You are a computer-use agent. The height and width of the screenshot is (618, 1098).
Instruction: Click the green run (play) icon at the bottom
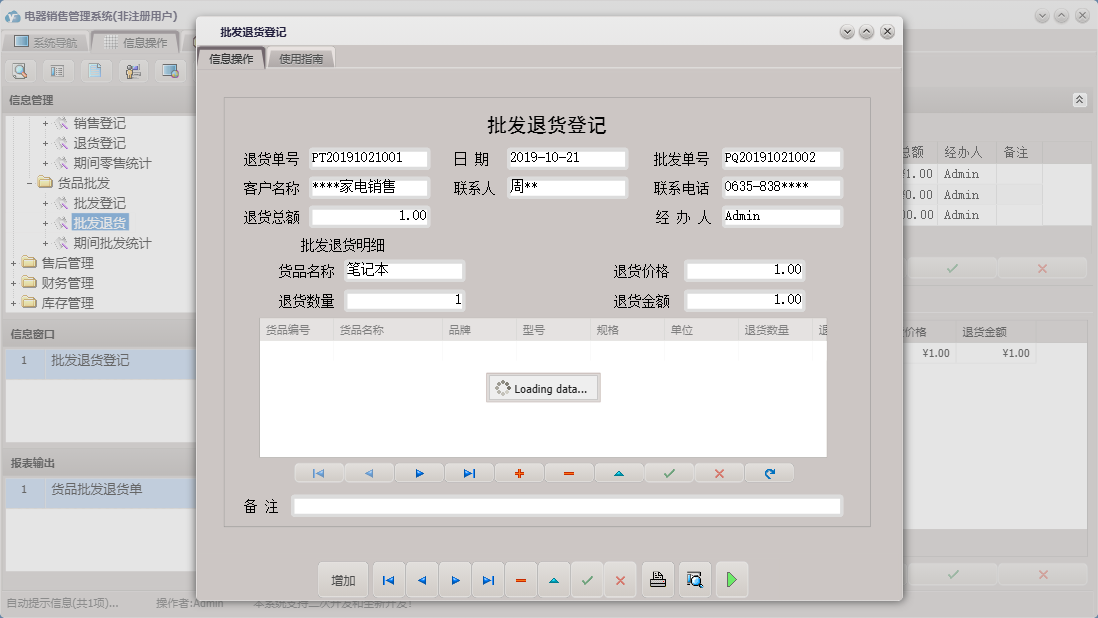(731, 580)
